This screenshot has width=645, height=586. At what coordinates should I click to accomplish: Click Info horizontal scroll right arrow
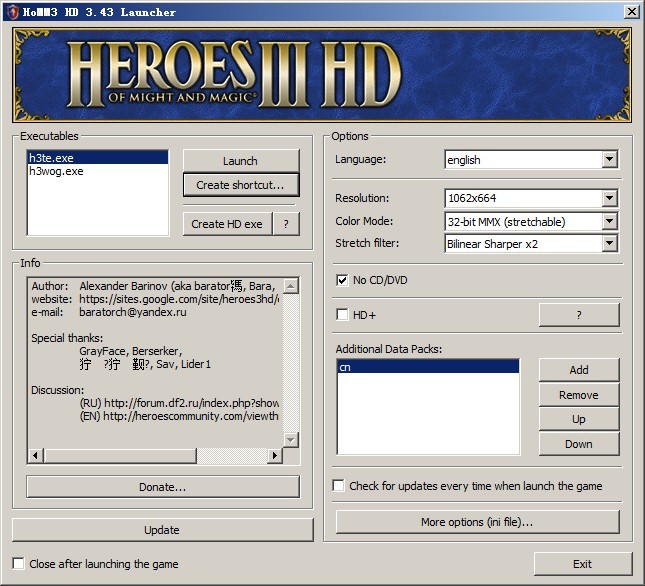pyautogui.click(x=275, y=455)
